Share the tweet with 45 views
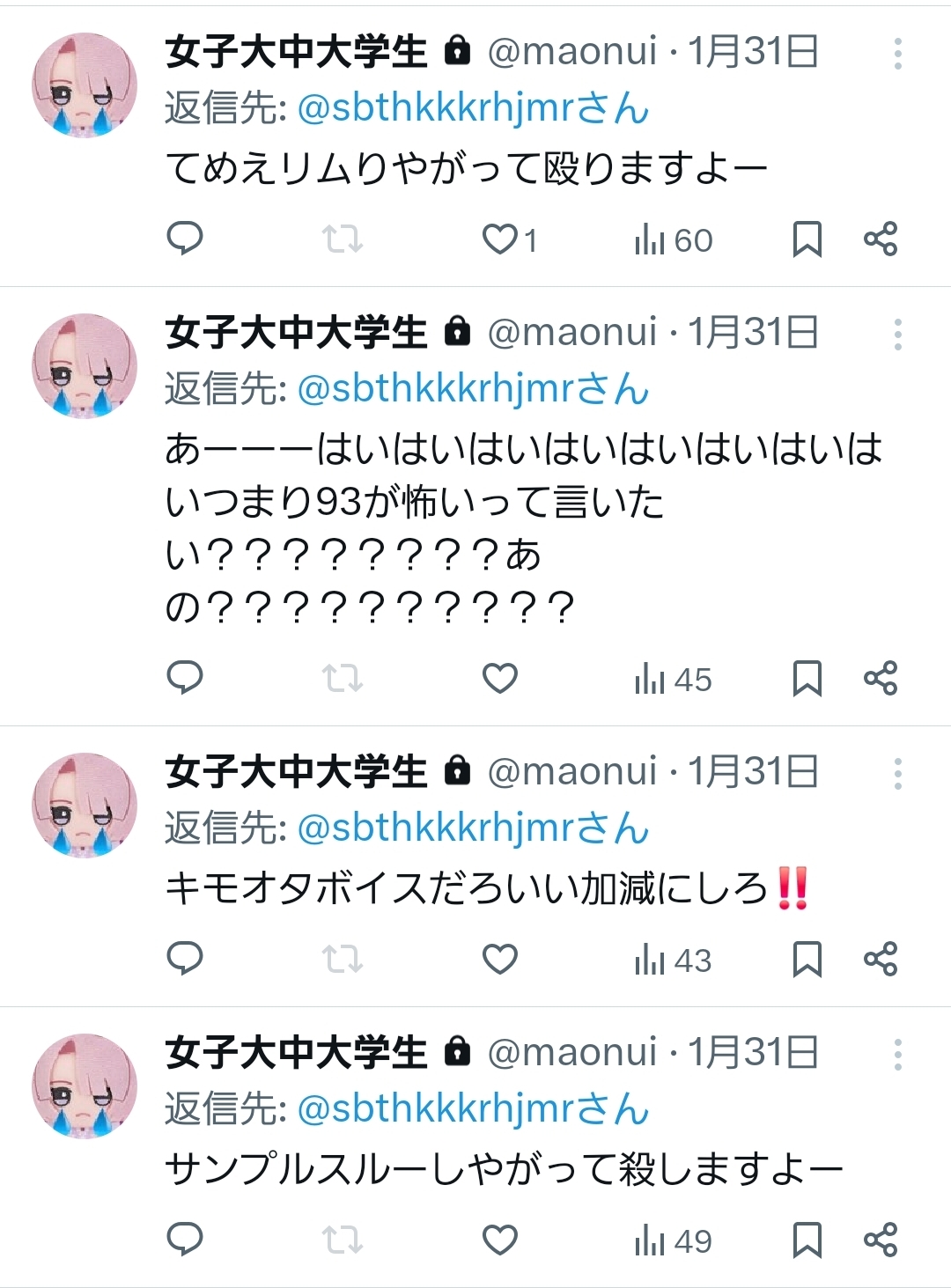This screenshot has height=1288, width=951. pos(880,678)
